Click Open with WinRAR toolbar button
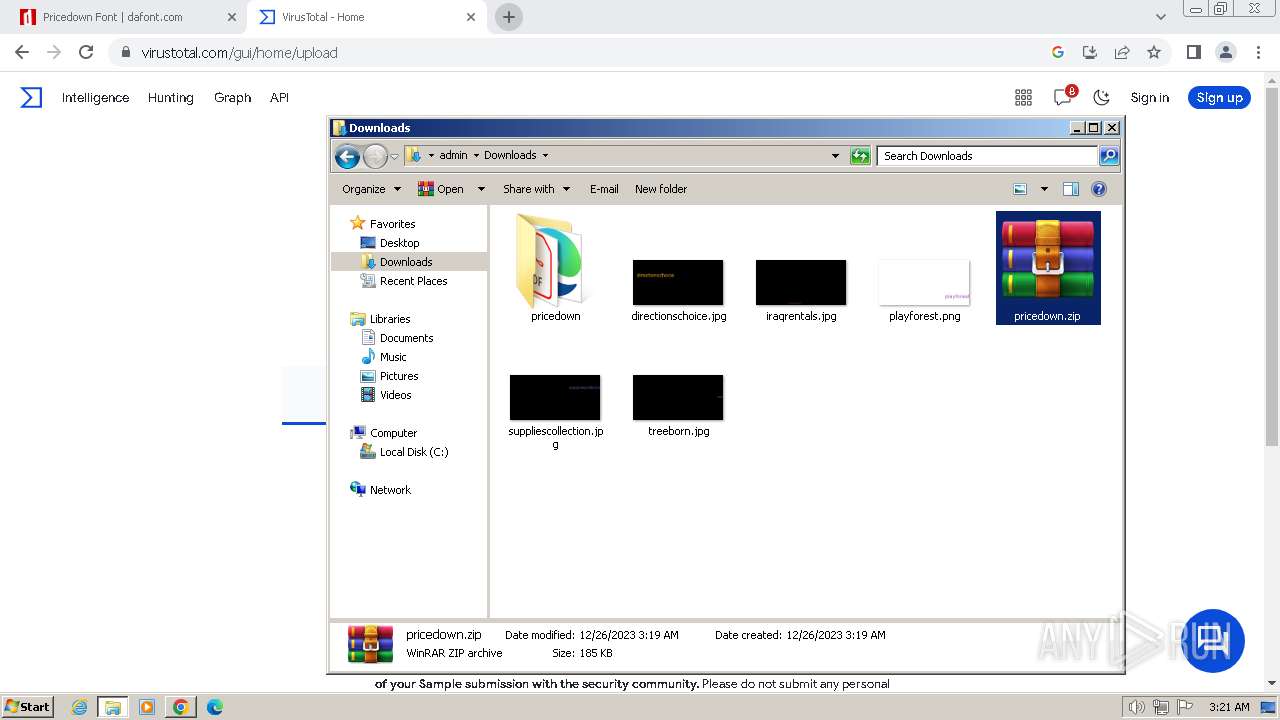The height and width of the screenshot is (720, 1280). click(440, 189)
